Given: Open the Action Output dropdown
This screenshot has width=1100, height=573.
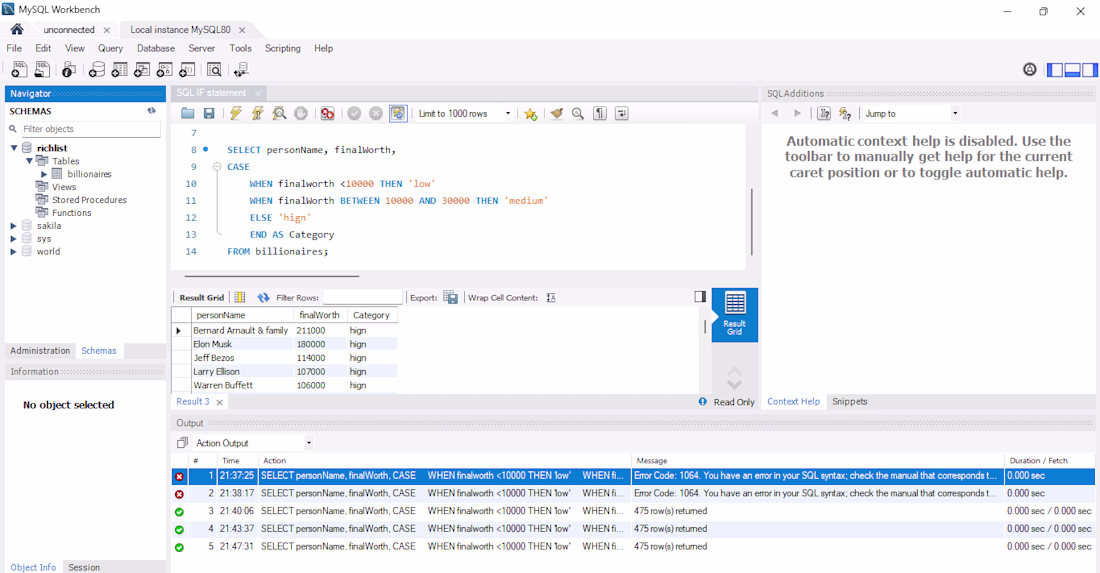Looking at the screenshot, I should point(253,443).
